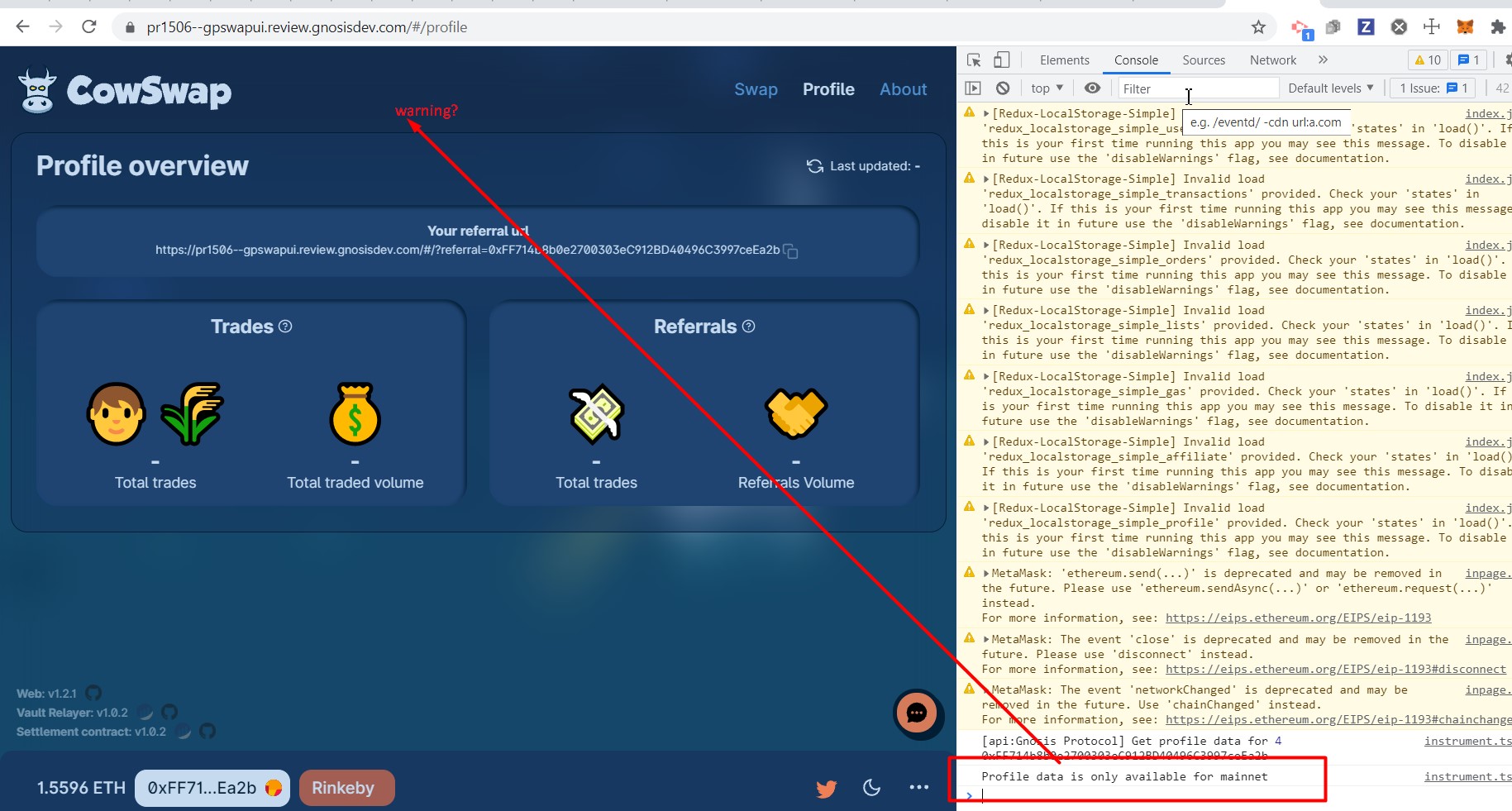Open the Twitter link in footer
The image size is (1512, 811).
click(x=826, y=788)
